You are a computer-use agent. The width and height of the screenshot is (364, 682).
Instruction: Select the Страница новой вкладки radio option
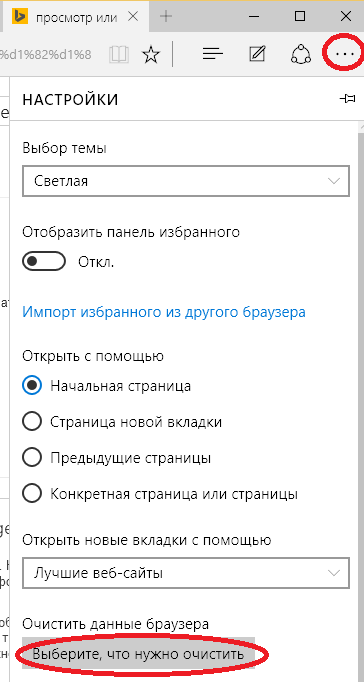tap(32, 421)
